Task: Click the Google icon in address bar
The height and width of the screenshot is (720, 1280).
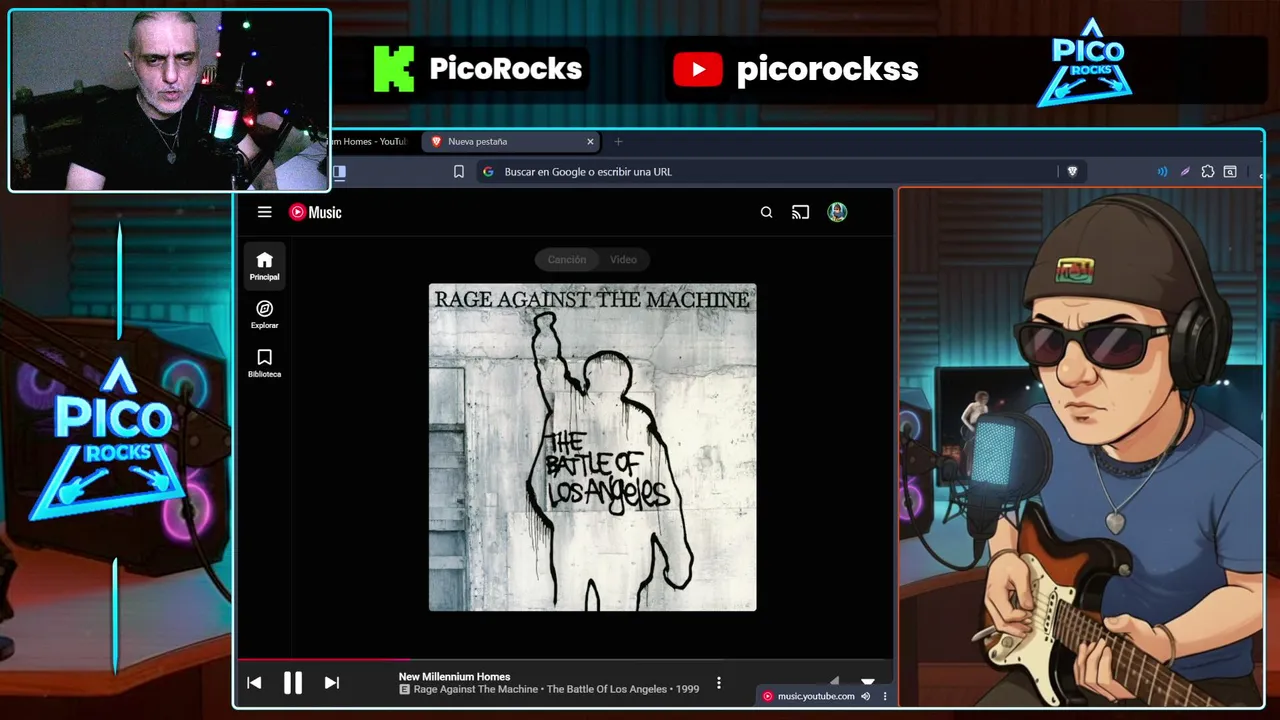Action: [x=488, y=172]
